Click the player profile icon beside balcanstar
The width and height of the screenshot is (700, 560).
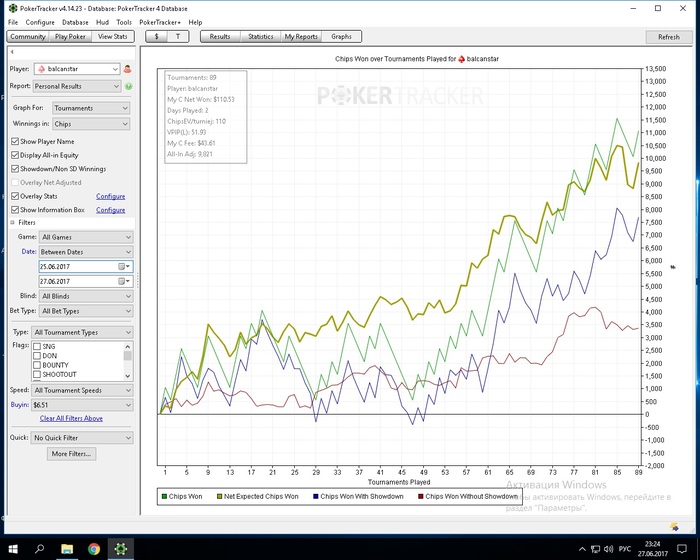[x=128, y=69]
